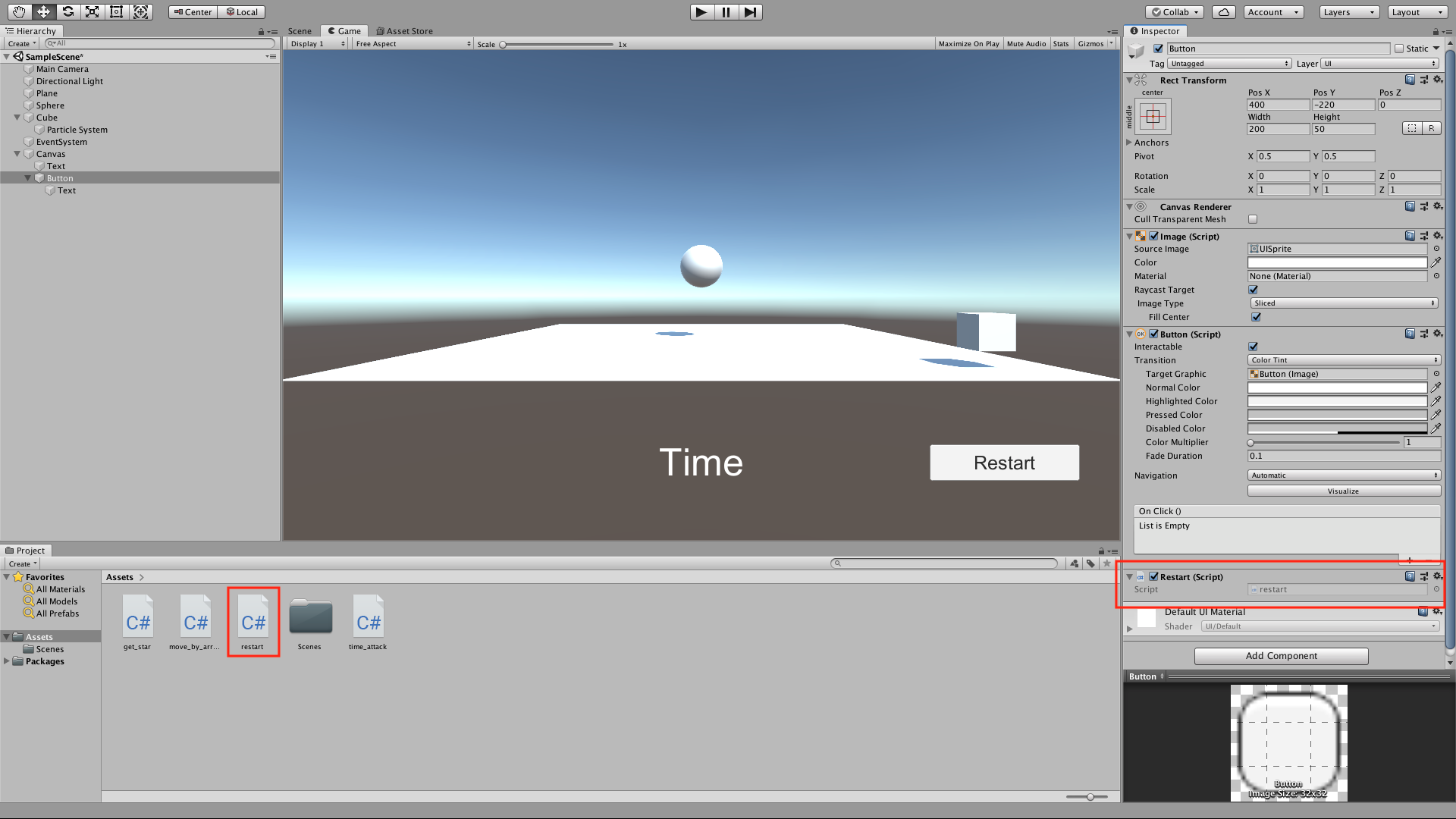Click the Normal Color eyedropper icon
Image resolution: width=1456 pixels, height=819 pixels.
[x=1436, y=388]
